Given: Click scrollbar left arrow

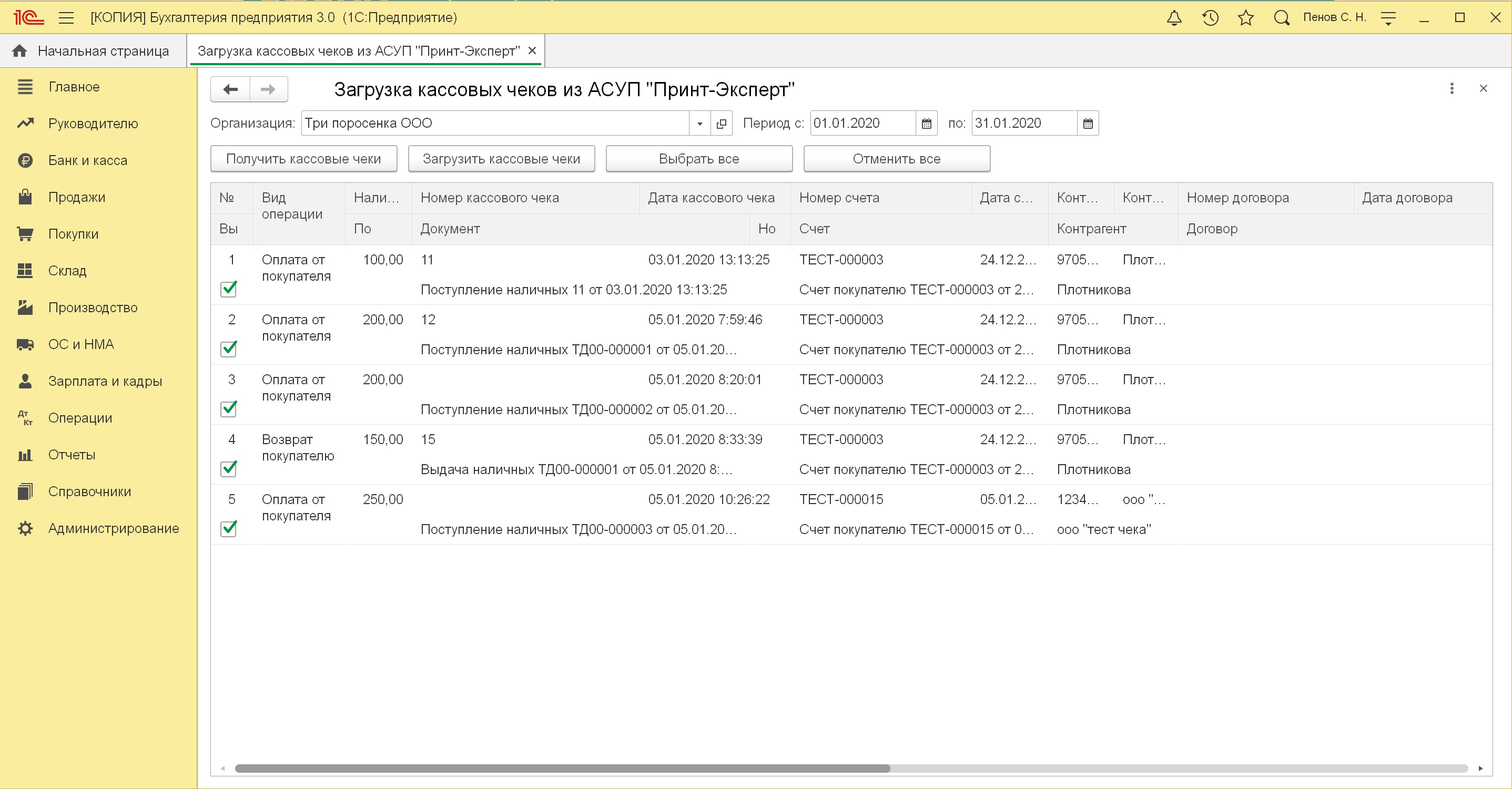Looking at the screenshot, I should click(222, 768).
